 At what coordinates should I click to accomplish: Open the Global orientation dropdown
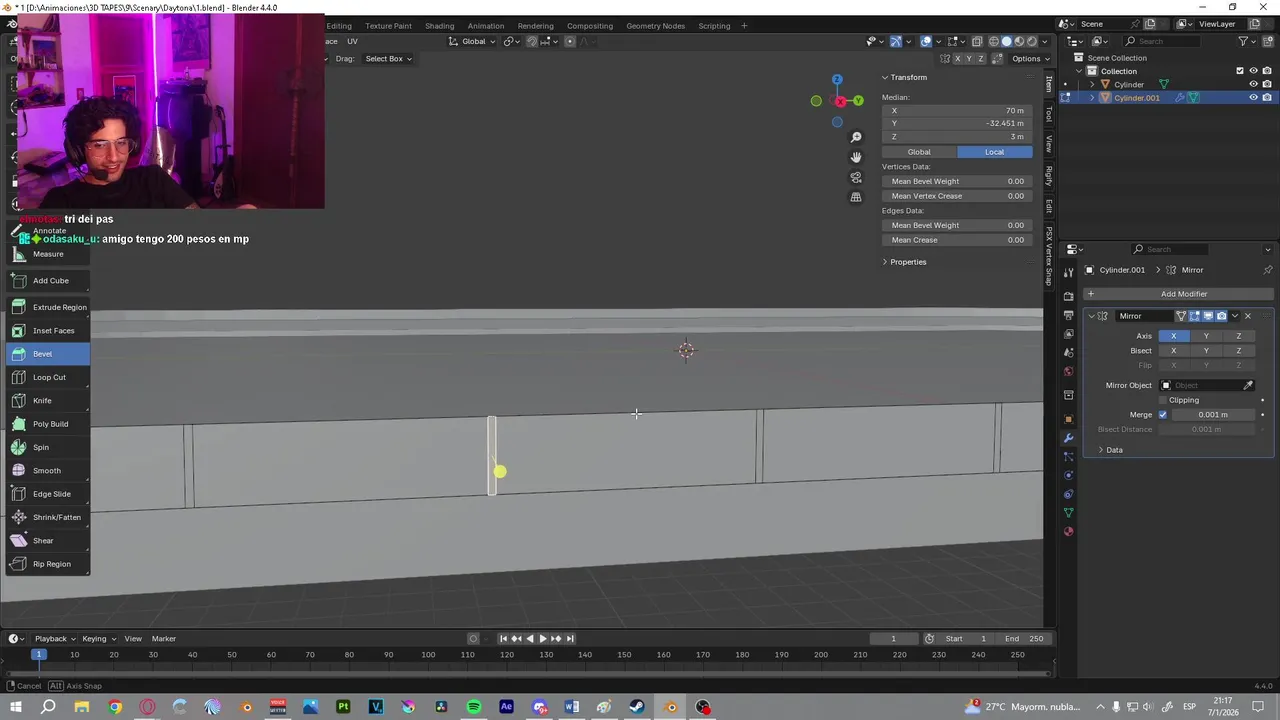point(472,41)
